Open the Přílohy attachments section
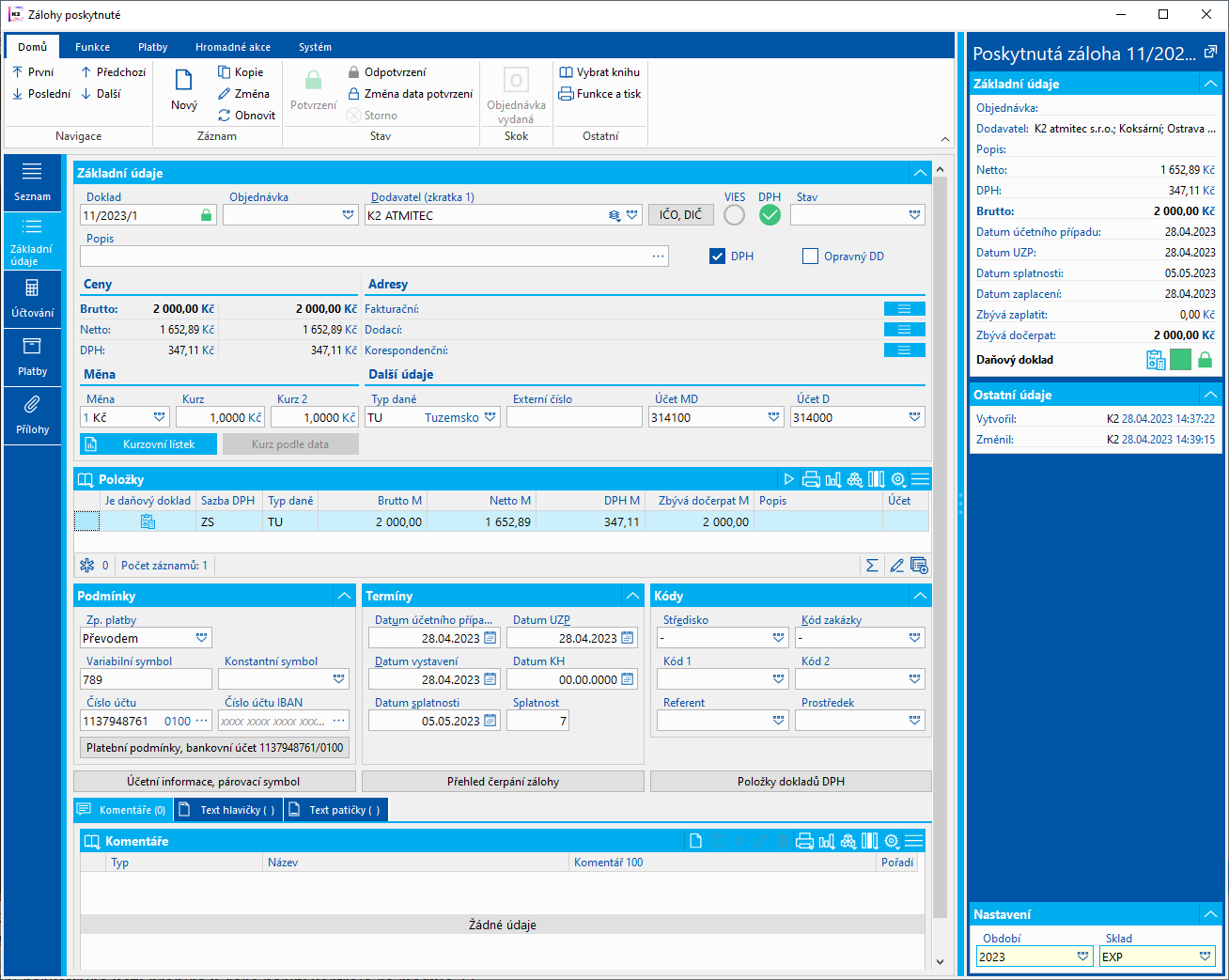This screenshot has width=1229, height=980. click(32, 415)
